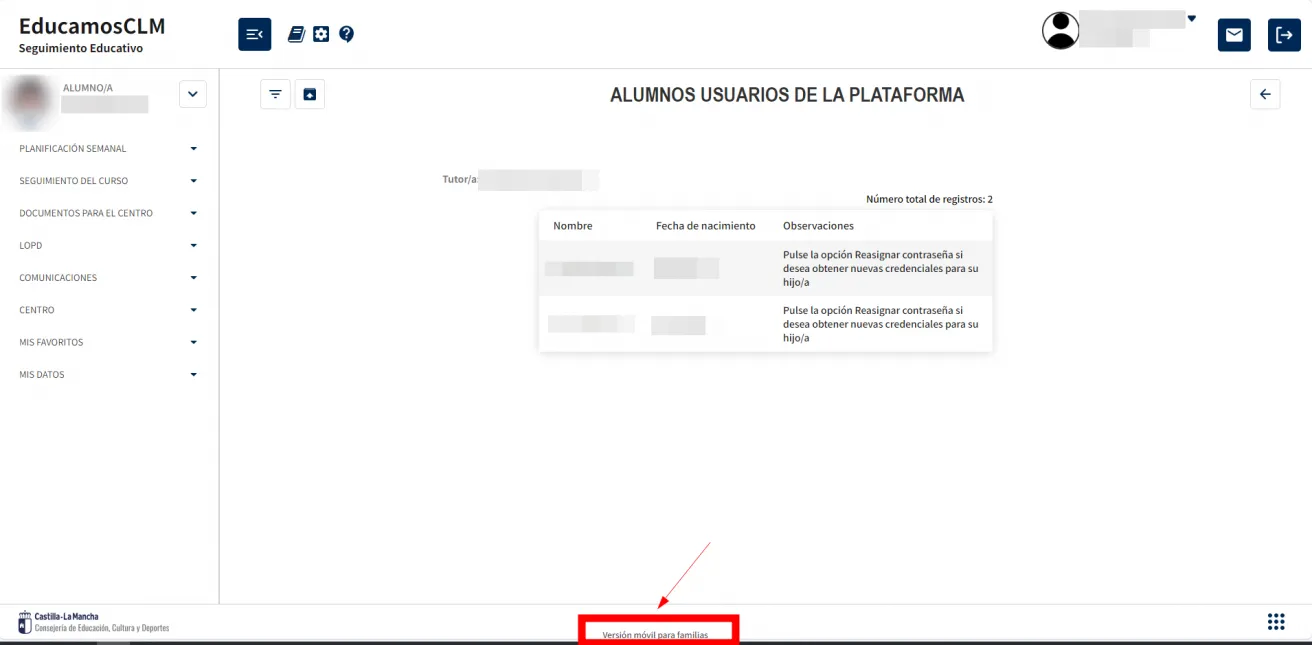The width and height of the screenshot is (1312, 645).
Task: Expand the ALUMNO/A selector chevron
Action: click(192, 93)
